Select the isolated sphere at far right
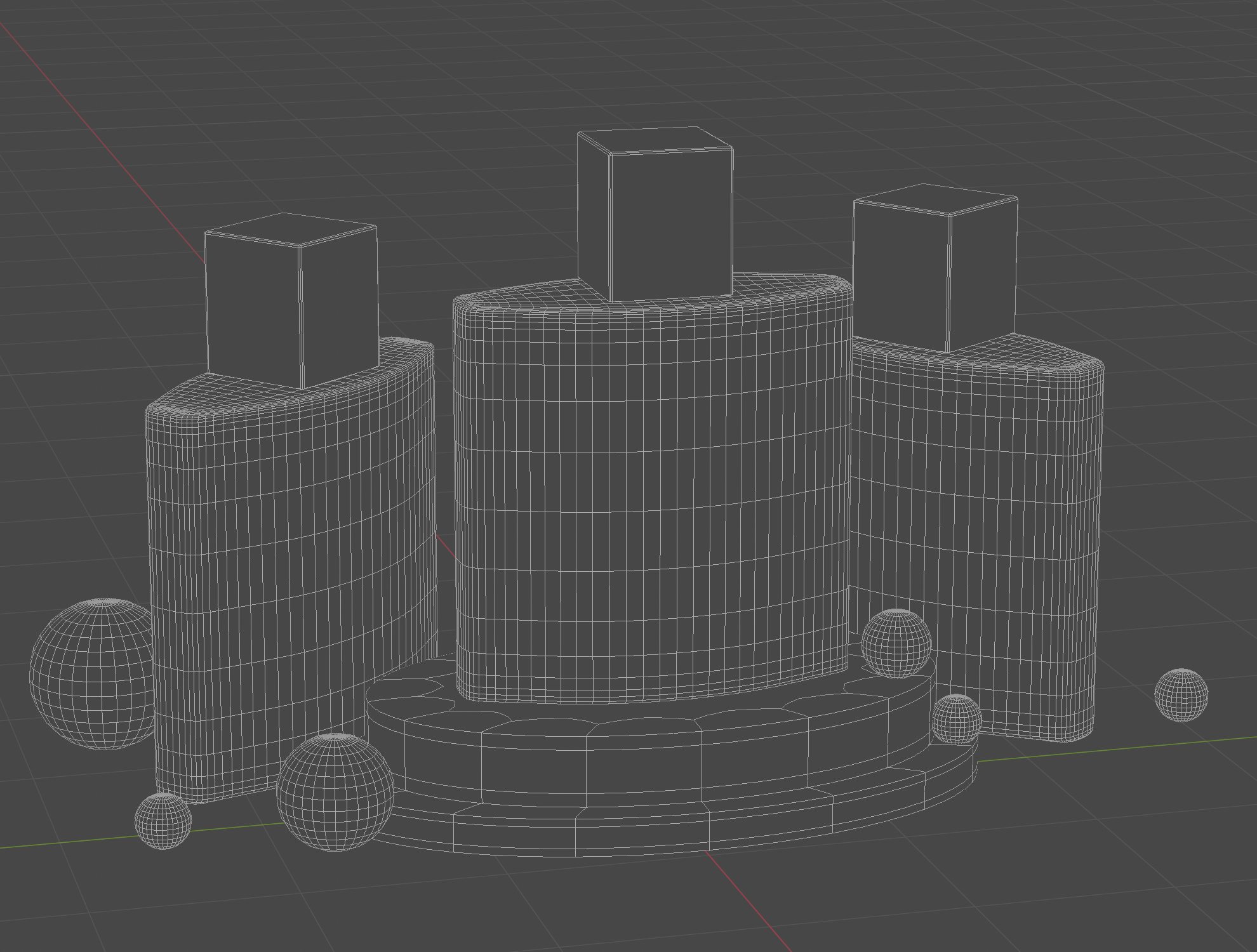1257x952 pixels. (1181, 695)
